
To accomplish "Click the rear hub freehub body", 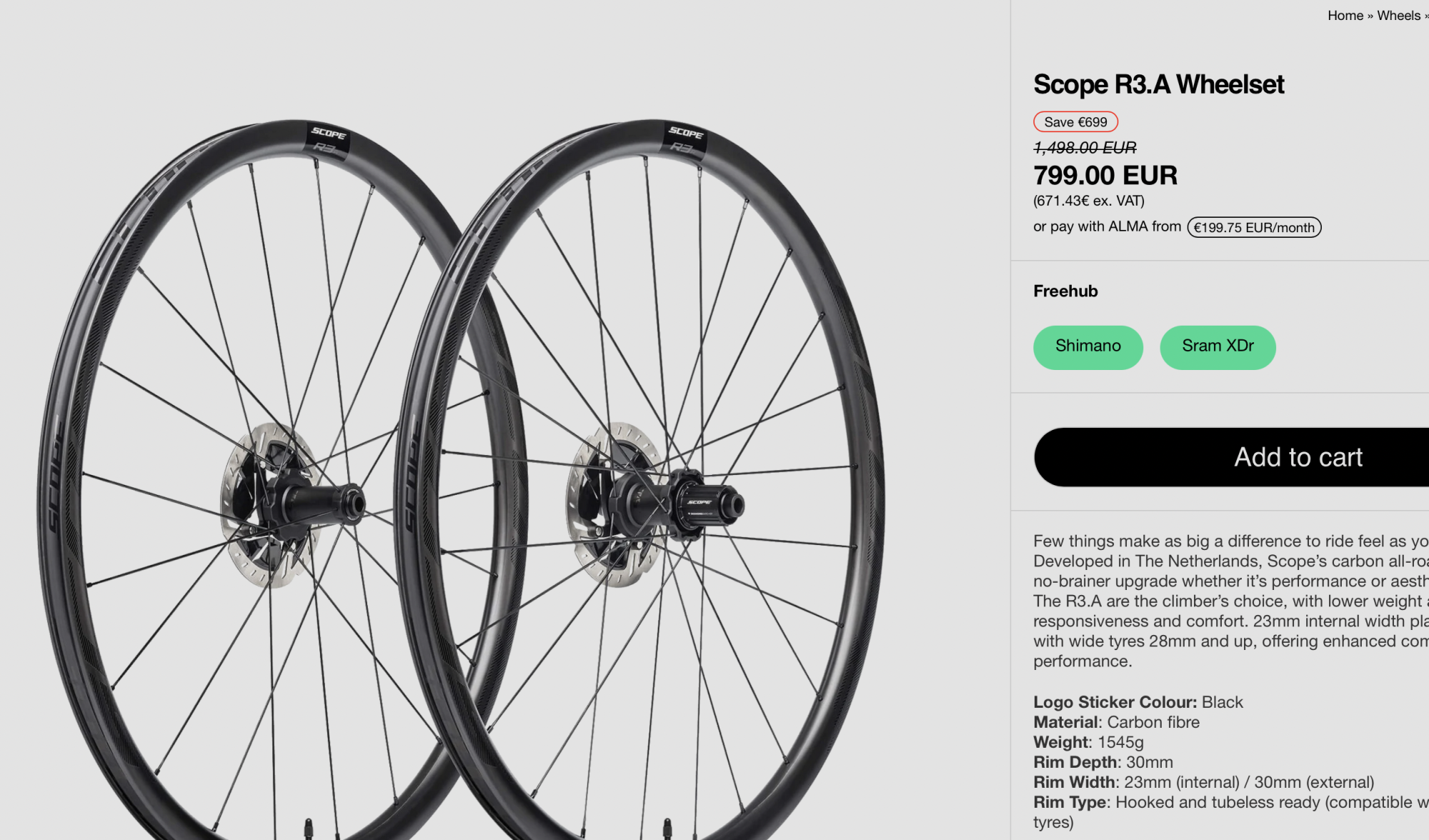I will (x=707, y=504).
